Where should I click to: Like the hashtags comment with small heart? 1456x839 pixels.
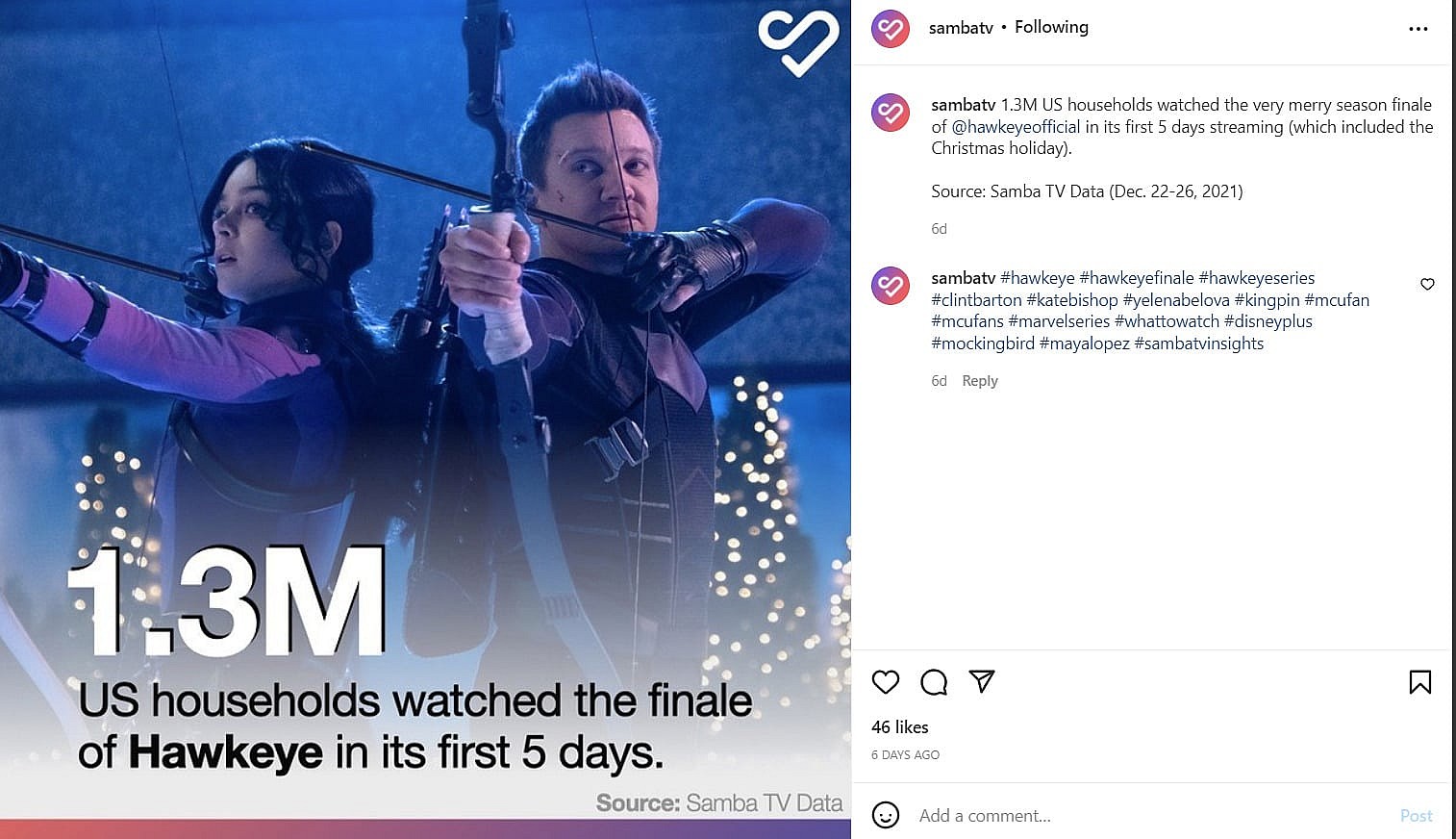click(1427, 284)
